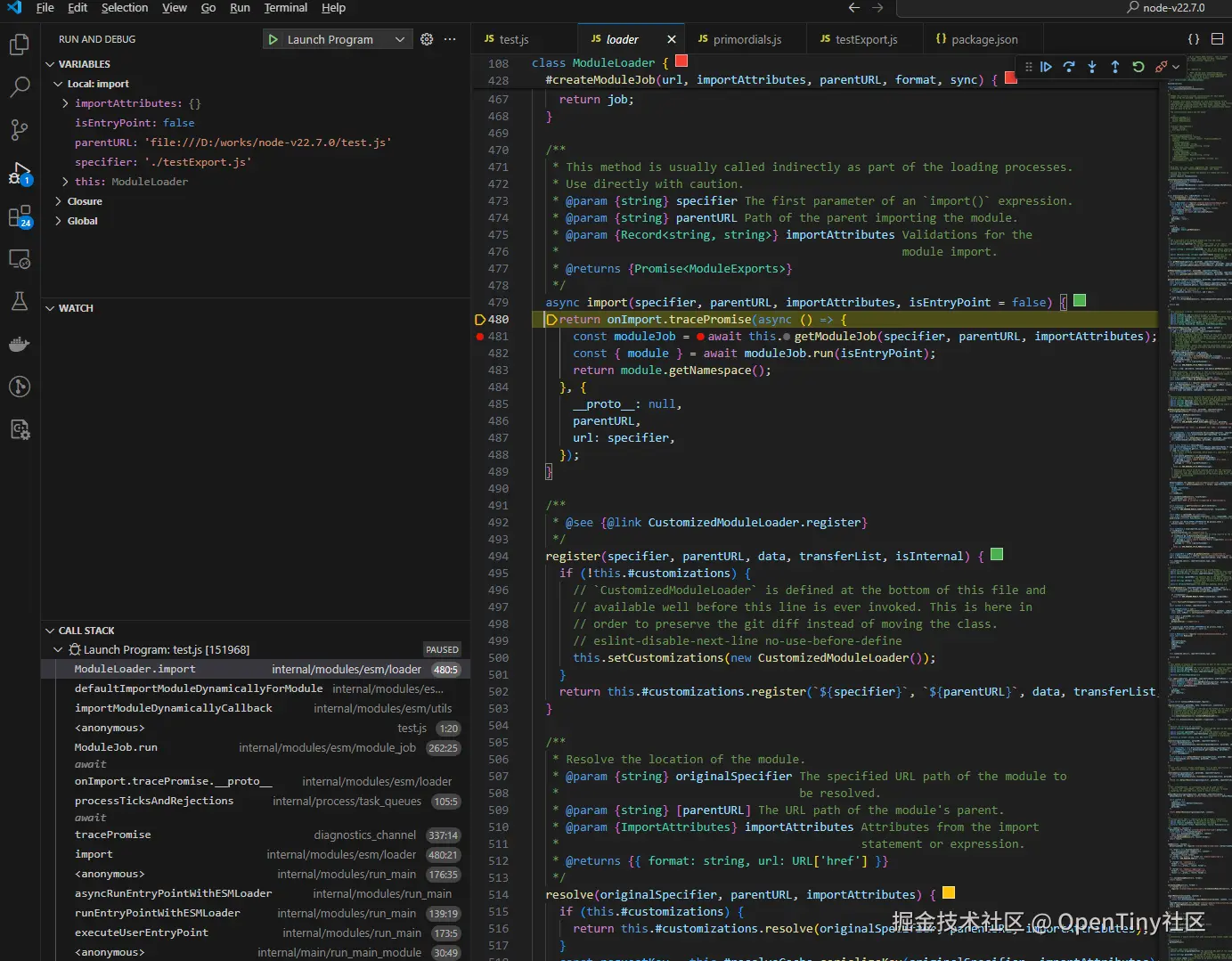Click Continue in the debug toolbar

[1046, 67]
